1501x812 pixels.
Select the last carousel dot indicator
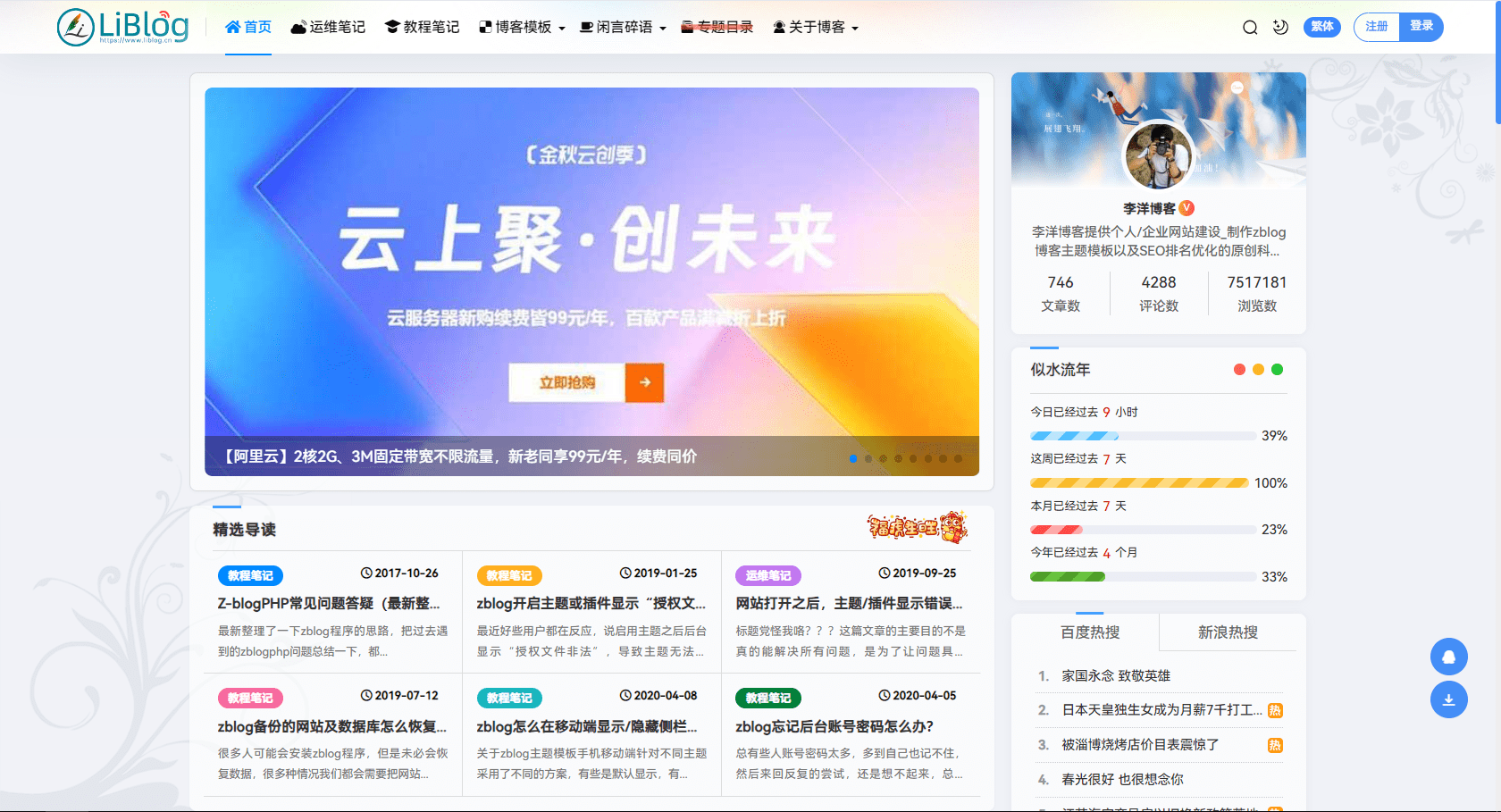click(x=958, y=458)
